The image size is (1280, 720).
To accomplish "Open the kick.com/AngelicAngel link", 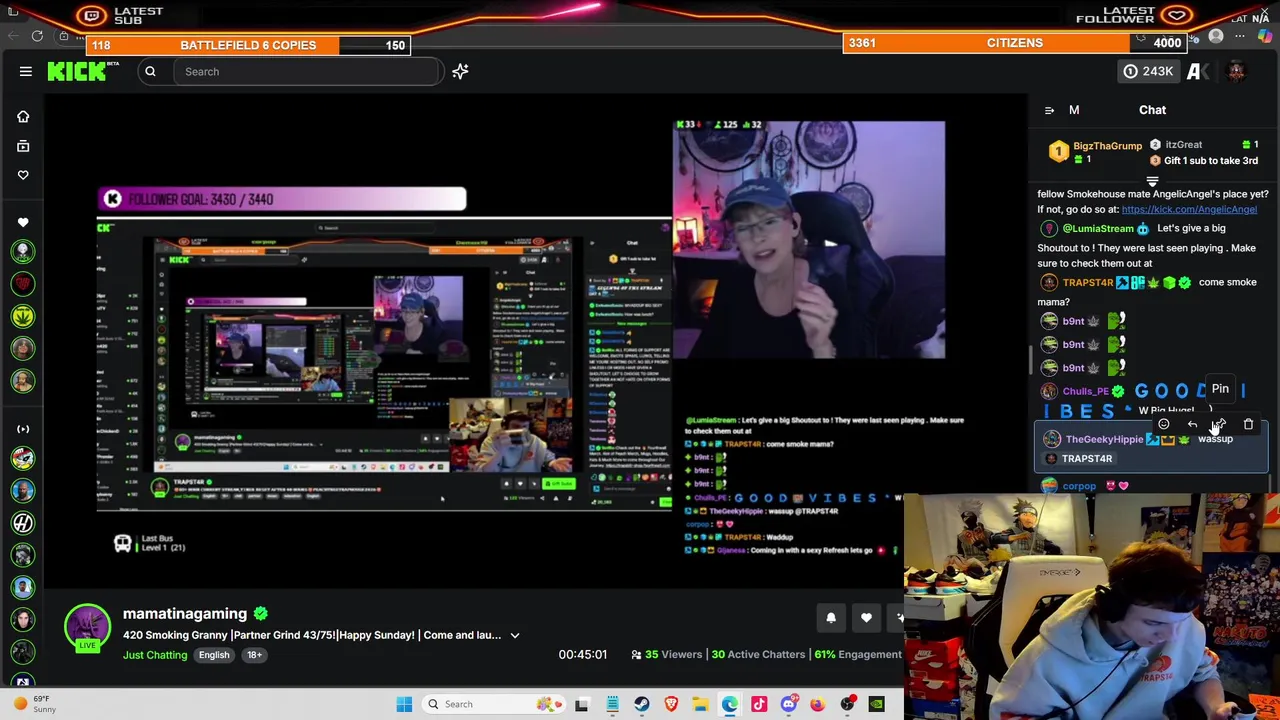I will point(1189,209).
